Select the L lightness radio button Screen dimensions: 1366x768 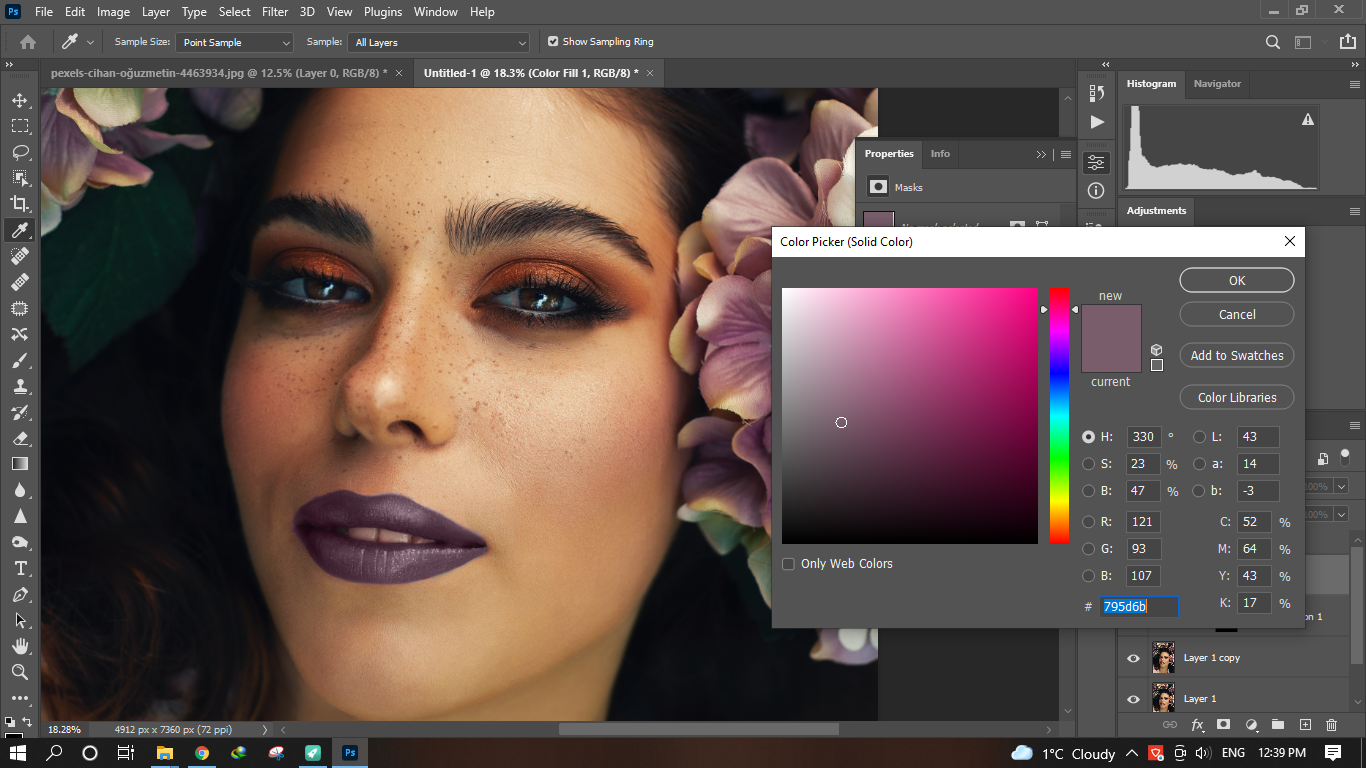pos(1199,437)
